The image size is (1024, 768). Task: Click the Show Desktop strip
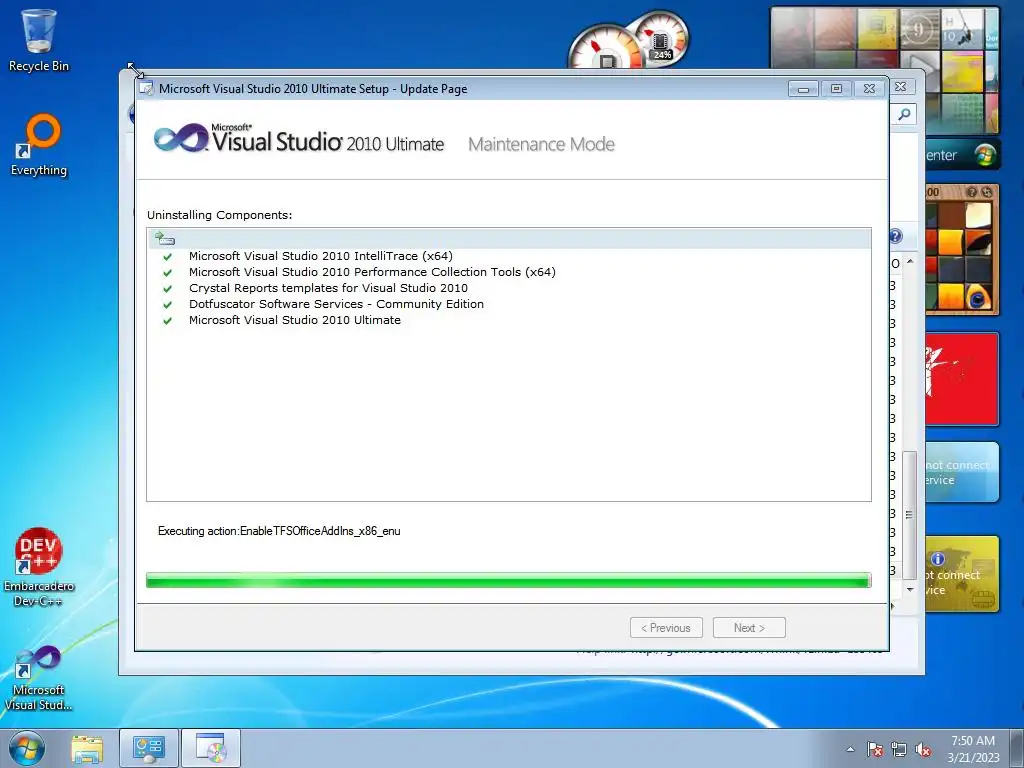click(1017, 748)
